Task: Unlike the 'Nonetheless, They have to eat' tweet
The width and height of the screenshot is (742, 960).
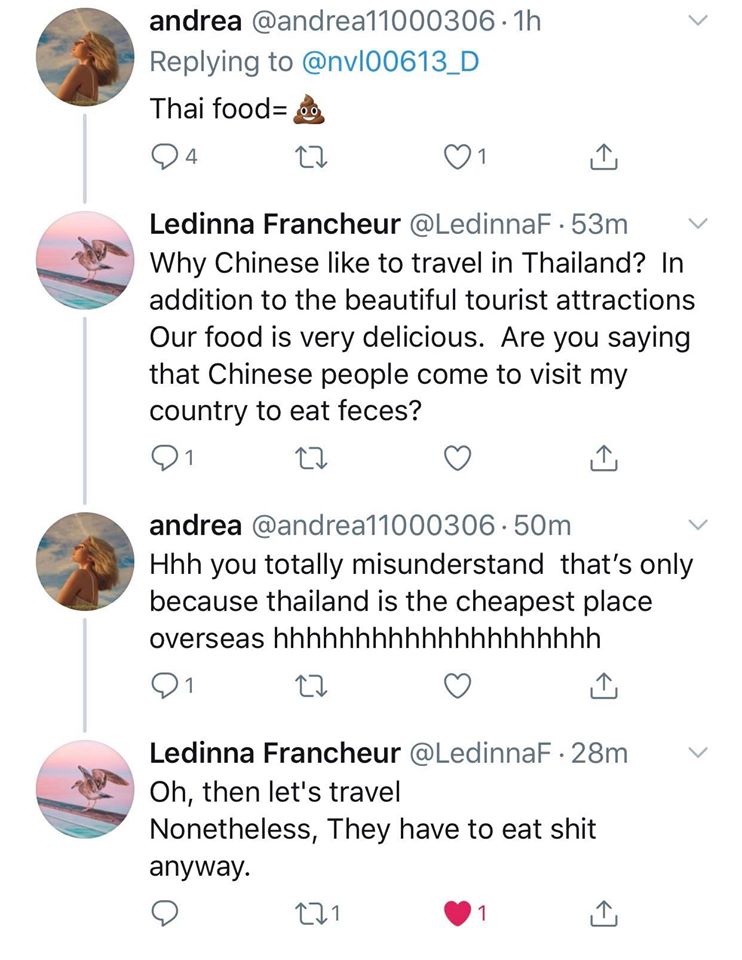Action: [x=457, y=912]
